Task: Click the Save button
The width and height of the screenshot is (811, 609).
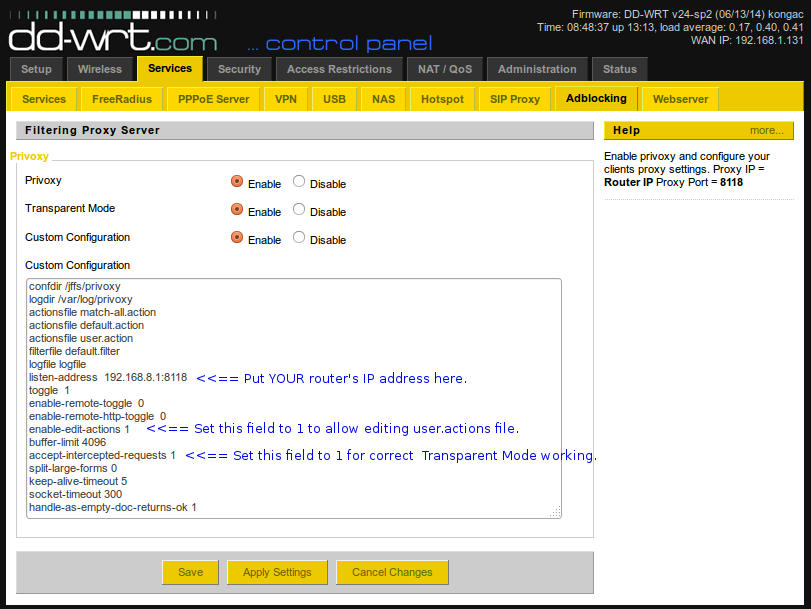Action: [x=190, y=572]
